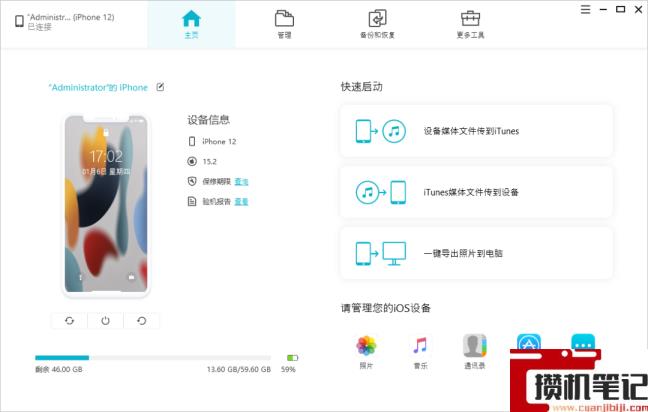The image size is (648, 412).
Task: Click the 59% battery text
Action: pyautogui.click(x=288, y=369)
